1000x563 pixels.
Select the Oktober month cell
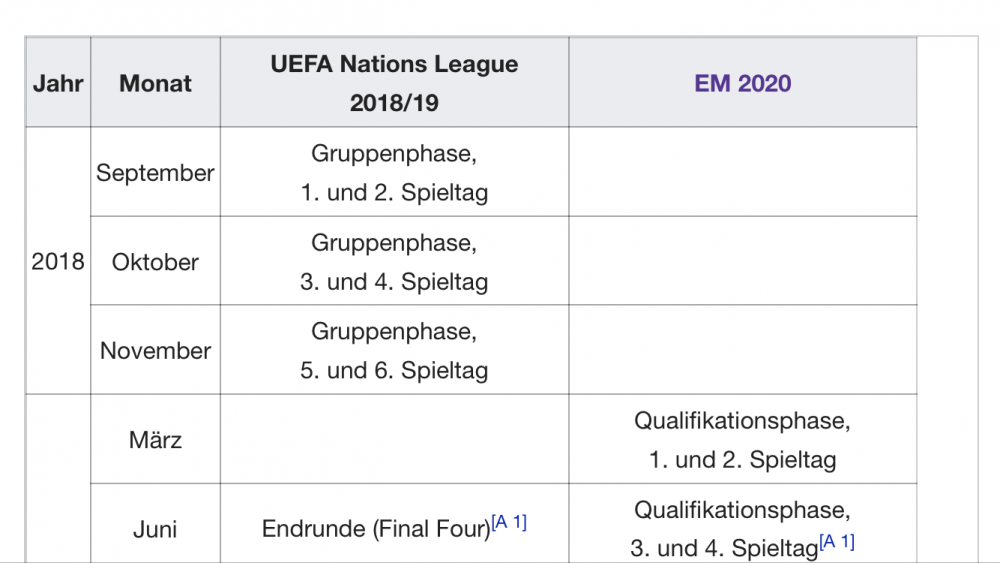[156, 261]
